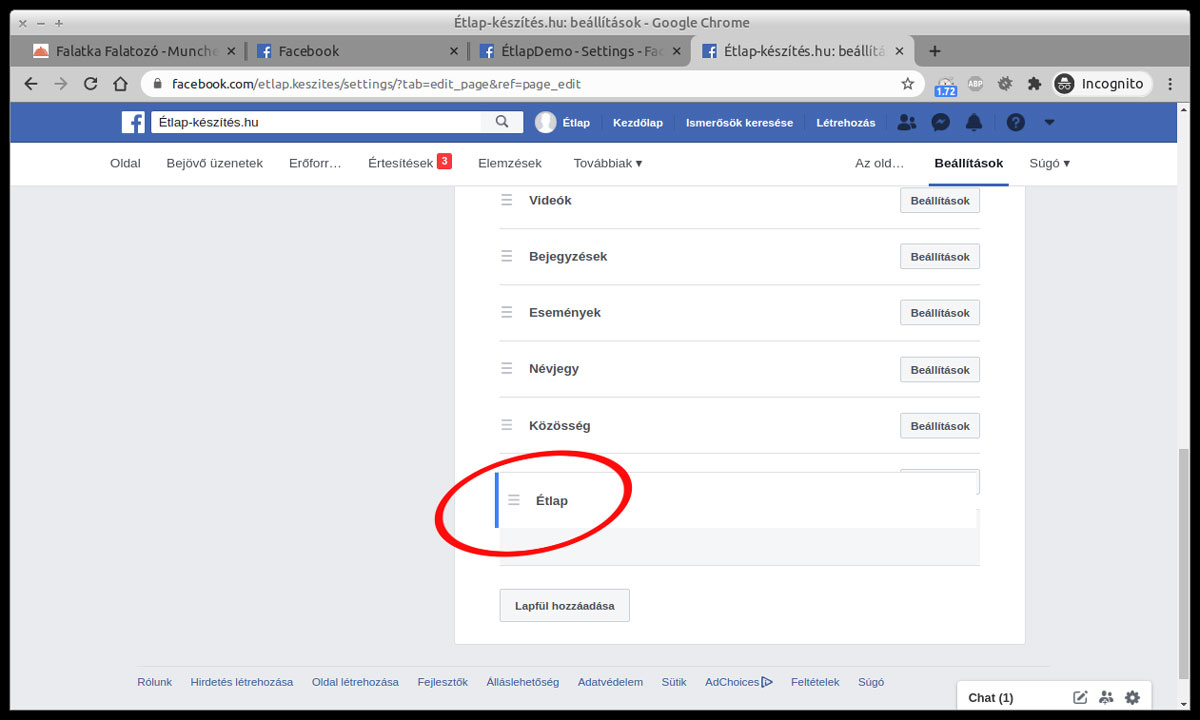Open the quick help question mark icon
The height and width of the screenshot is (720, 1200).
click(x=1015, y=122)
